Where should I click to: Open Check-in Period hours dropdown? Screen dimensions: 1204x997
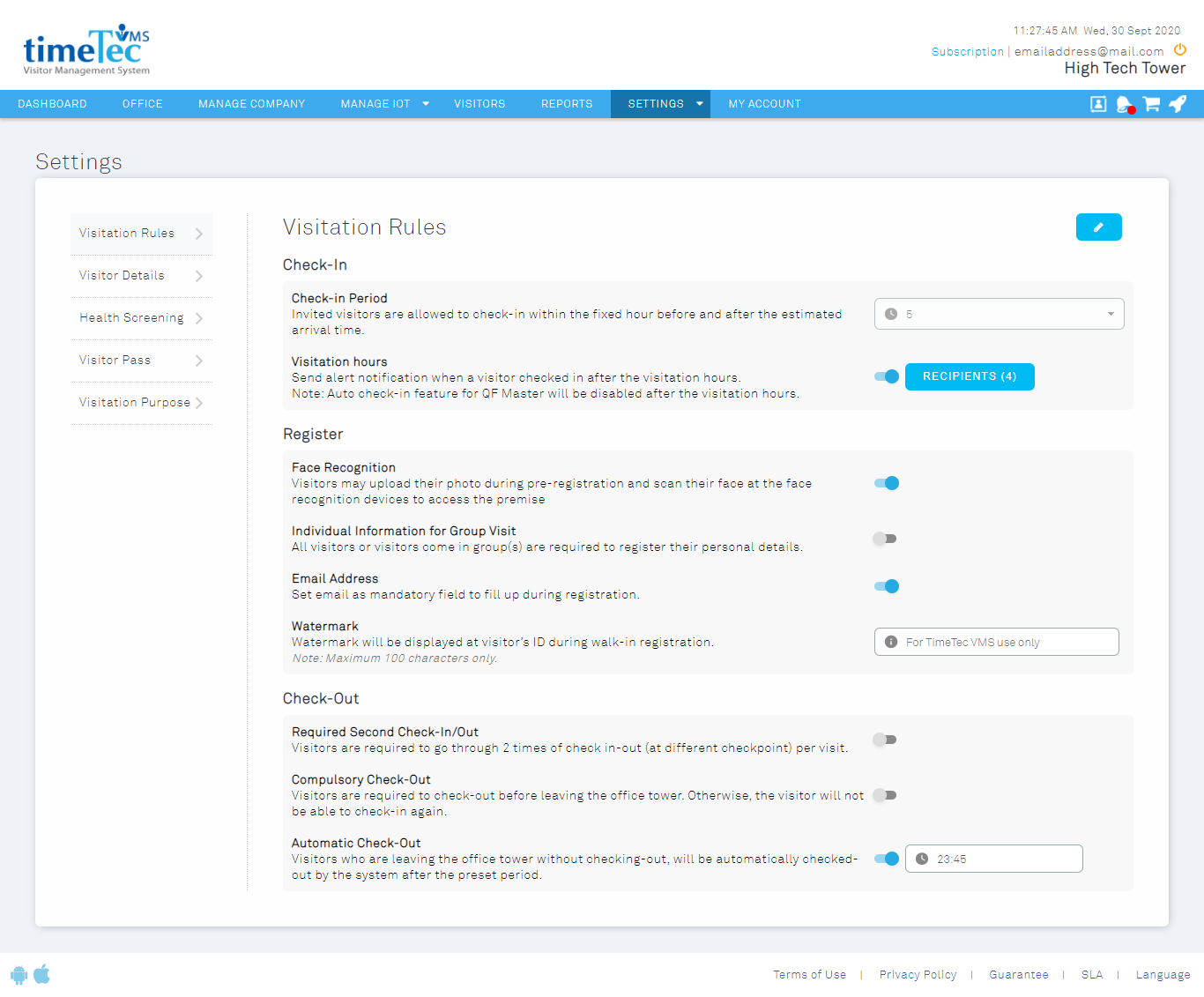[1000, 314]
